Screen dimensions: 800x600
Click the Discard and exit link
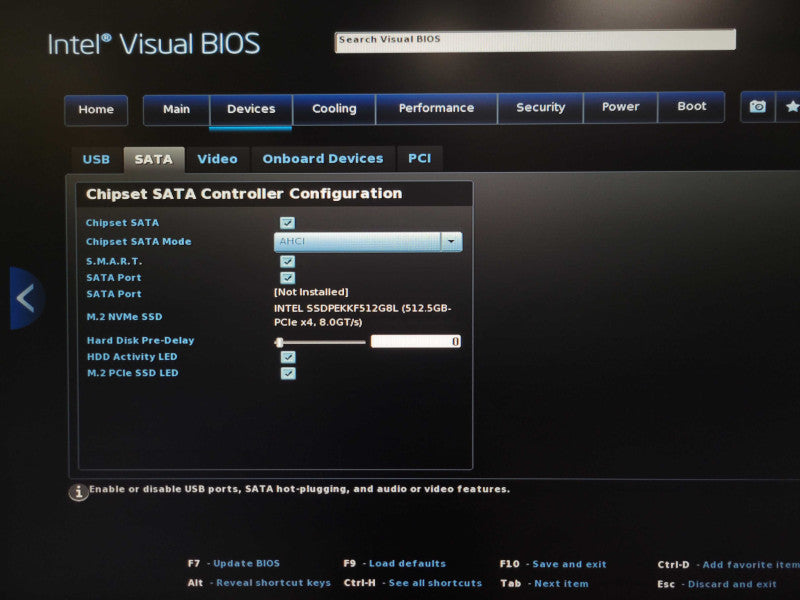click(732, 584)
